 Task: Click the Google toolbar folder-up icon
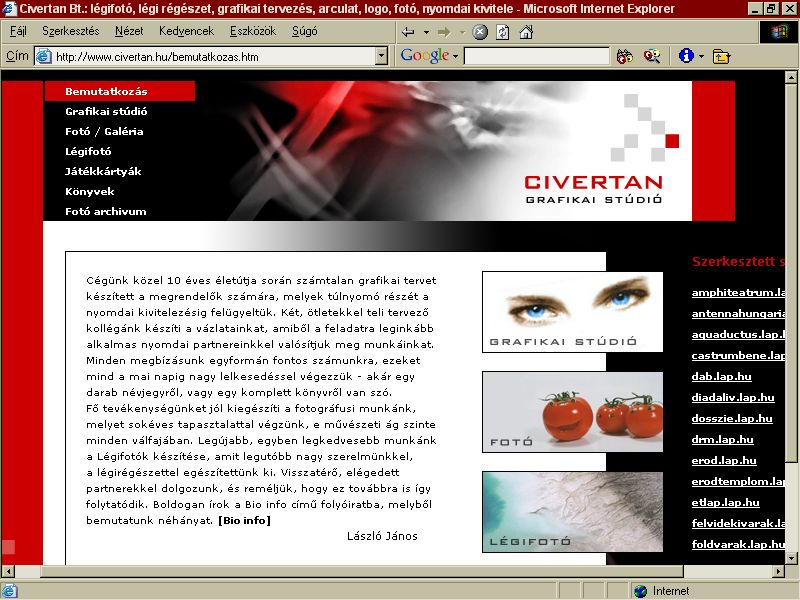(x=721, y=56)
